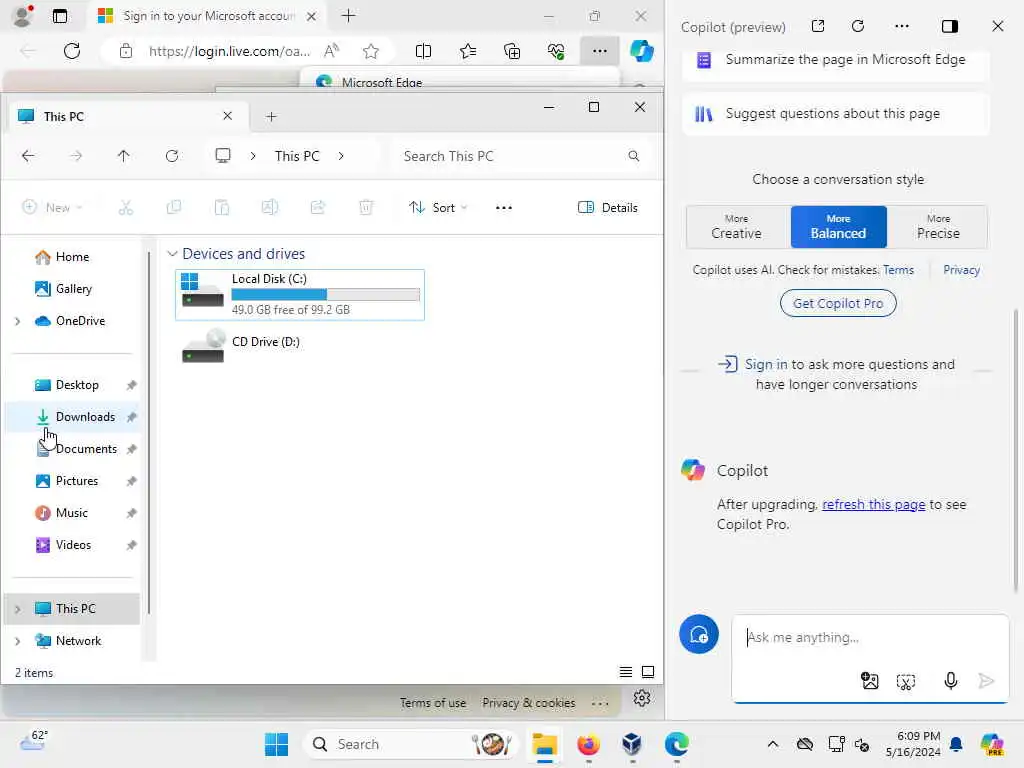Refresh File Explorer view
Viewport: 1024px width, 768px height.
click(172, 156)
